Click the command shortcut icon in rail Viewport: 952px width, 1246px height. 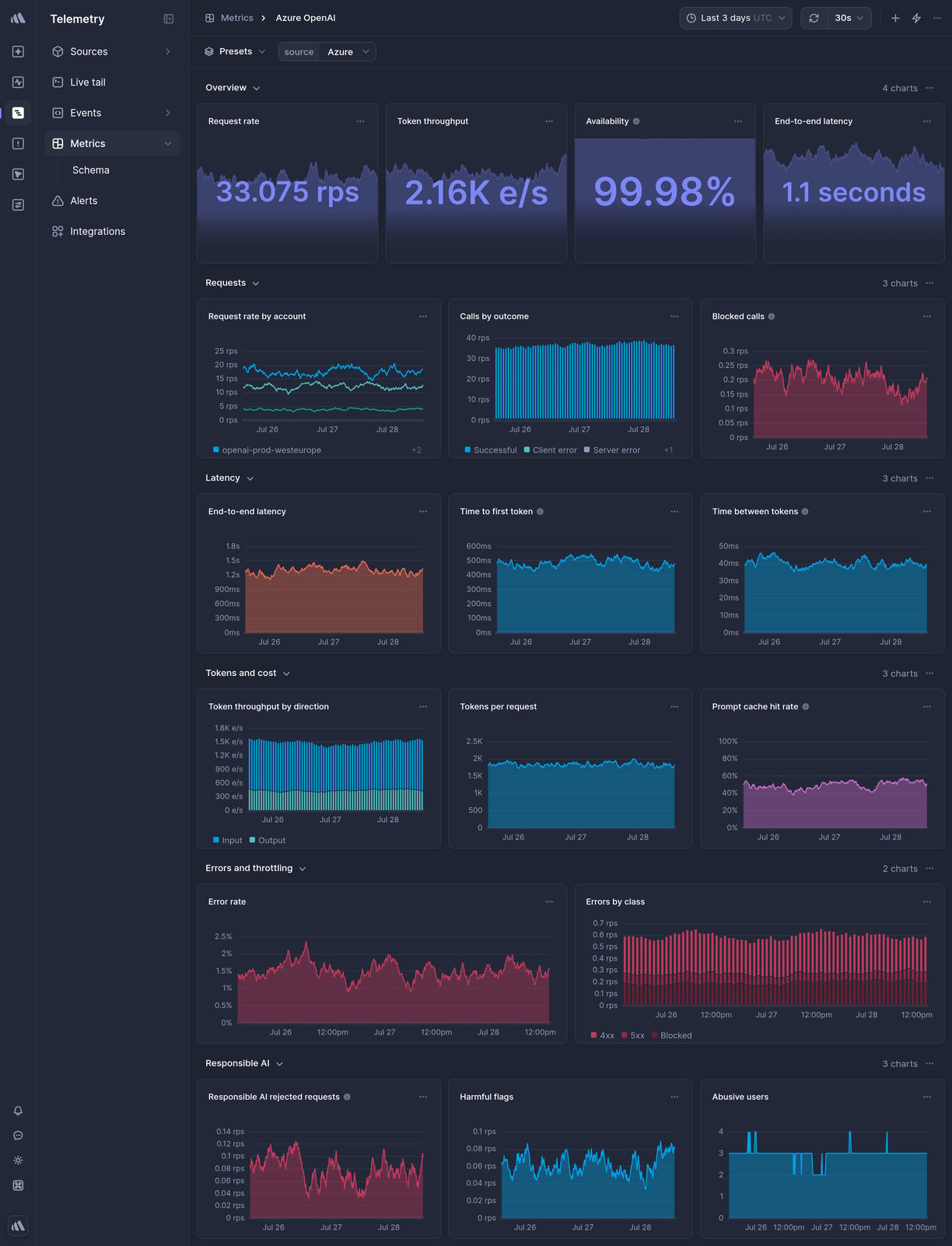click(x=18, y=1185)
